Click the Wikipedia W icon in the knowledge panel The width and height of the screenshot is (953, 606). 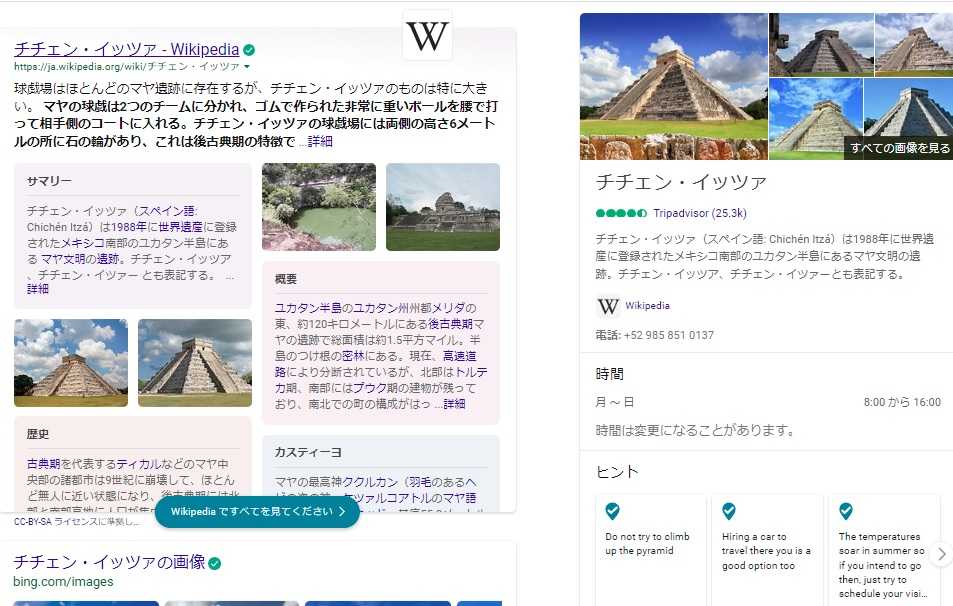(x=608, y=306)
